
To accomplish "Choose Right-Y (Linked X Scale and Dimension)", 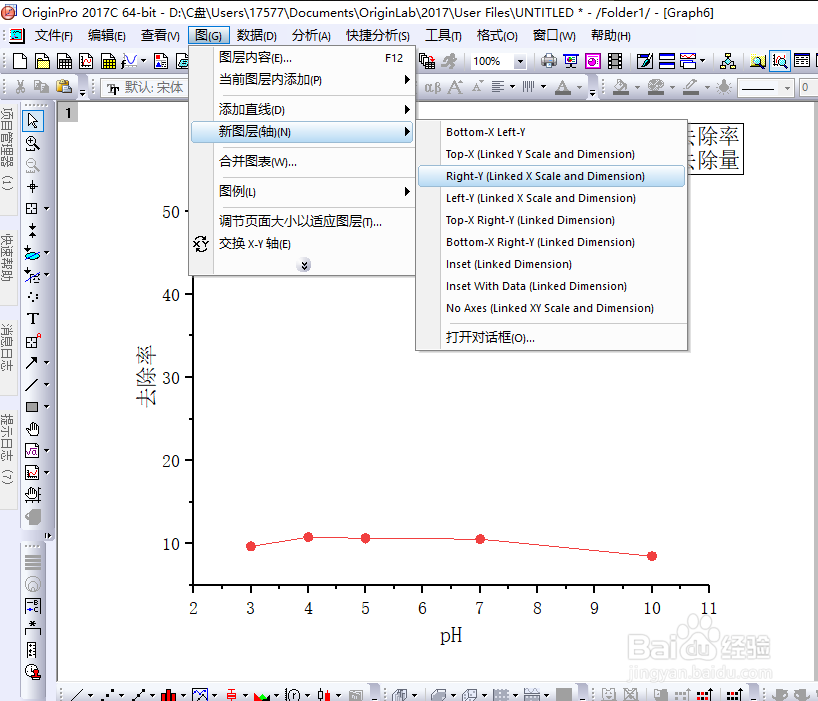I will [551, 176].
